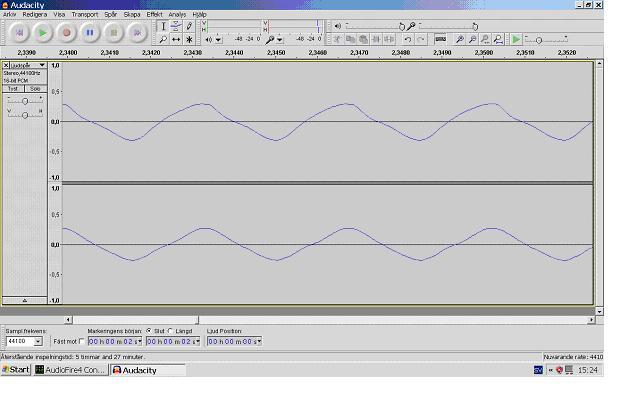Click the blue Pause button
This screenshot has width=640, height=400.
pyautogui.click(x=90, y=32)
